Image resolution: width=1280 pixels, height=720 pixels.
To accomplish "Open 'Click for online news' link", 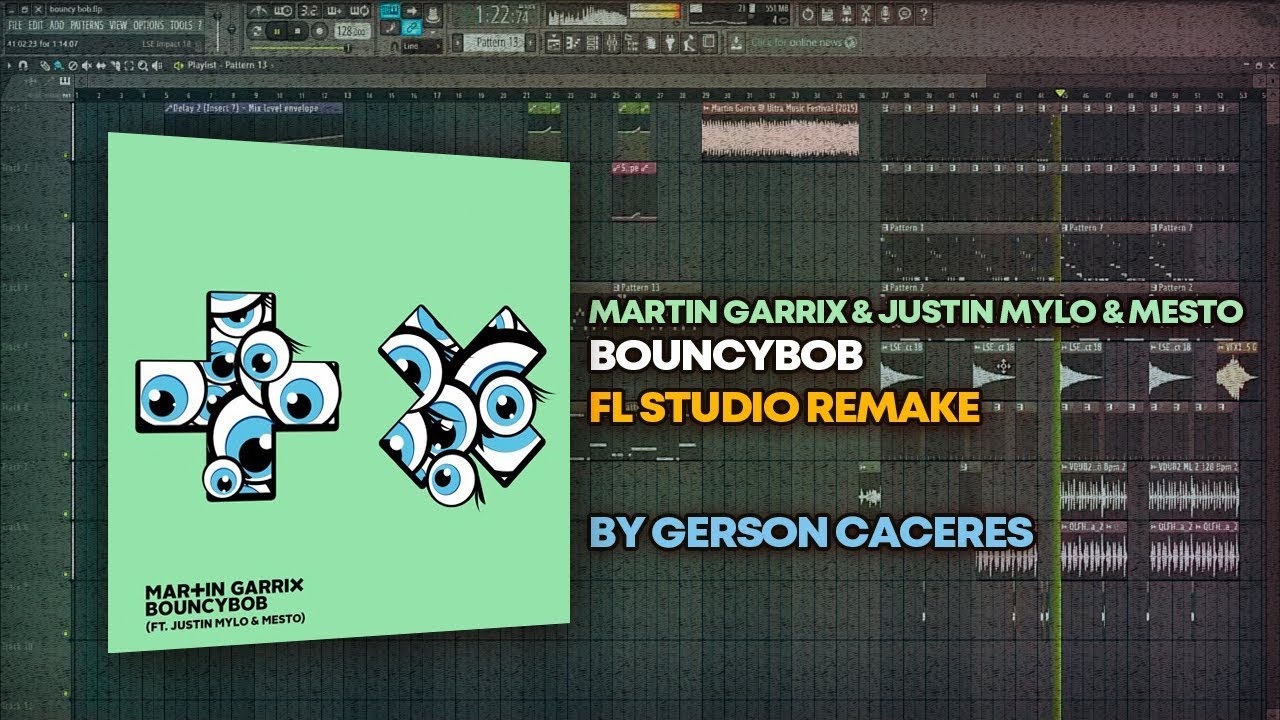I will pos(804,42).
